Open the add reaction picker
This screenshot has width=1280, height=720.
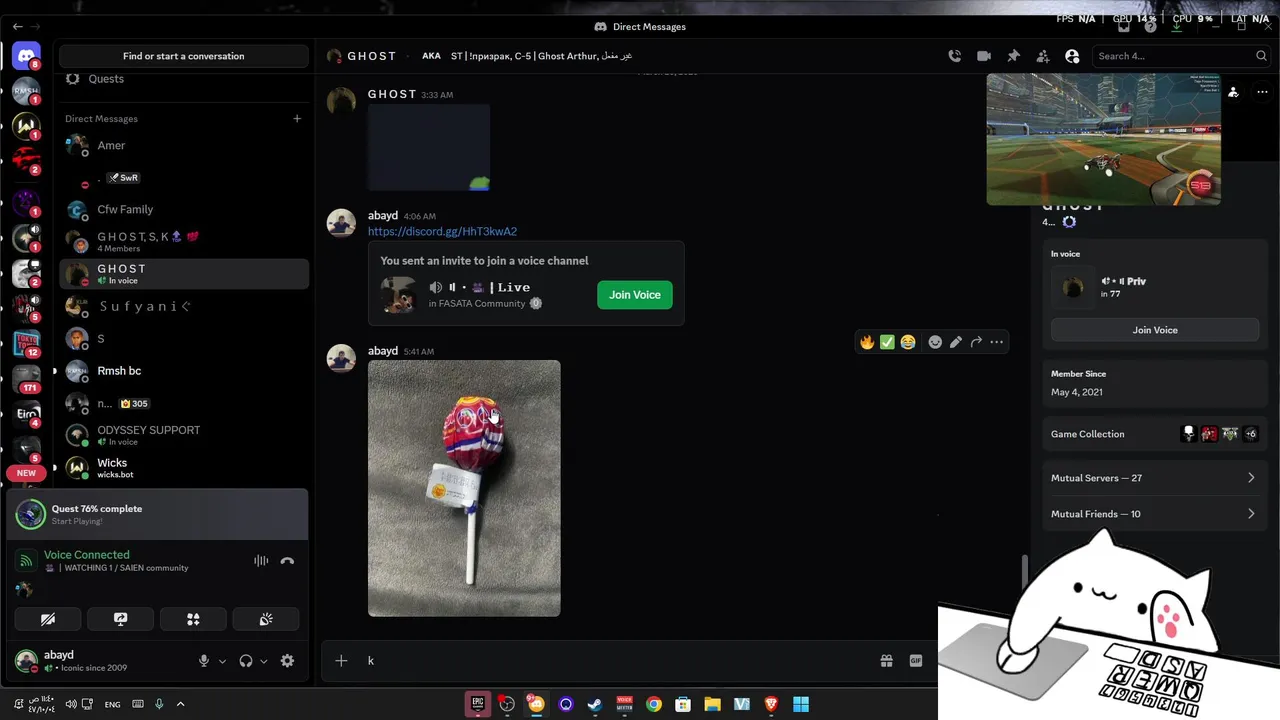coord(935,342)
